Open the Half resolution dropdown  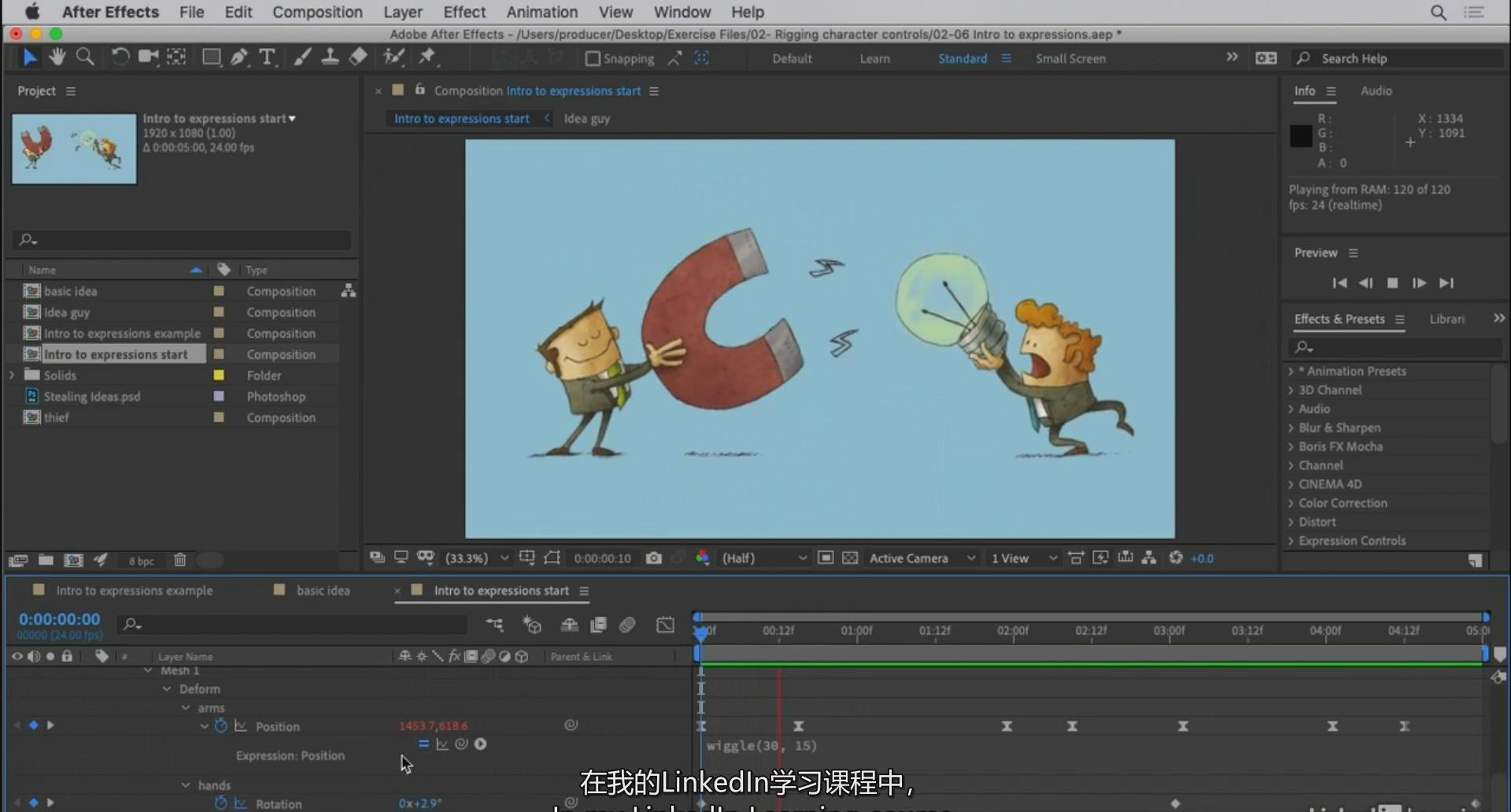pos(764,558)
